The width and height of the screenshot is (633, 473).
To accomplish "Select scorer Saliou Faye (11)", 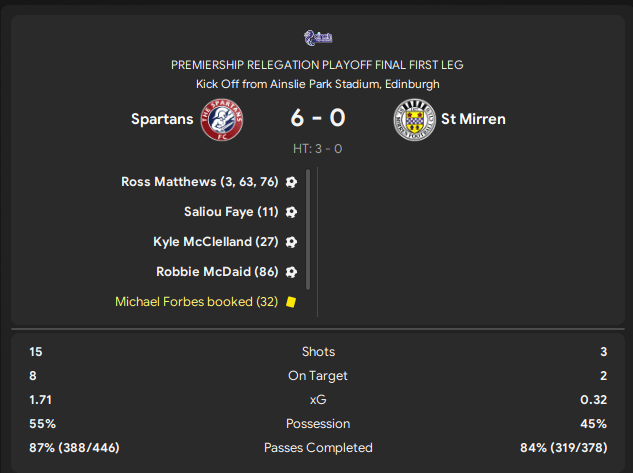I will [231, 212].
